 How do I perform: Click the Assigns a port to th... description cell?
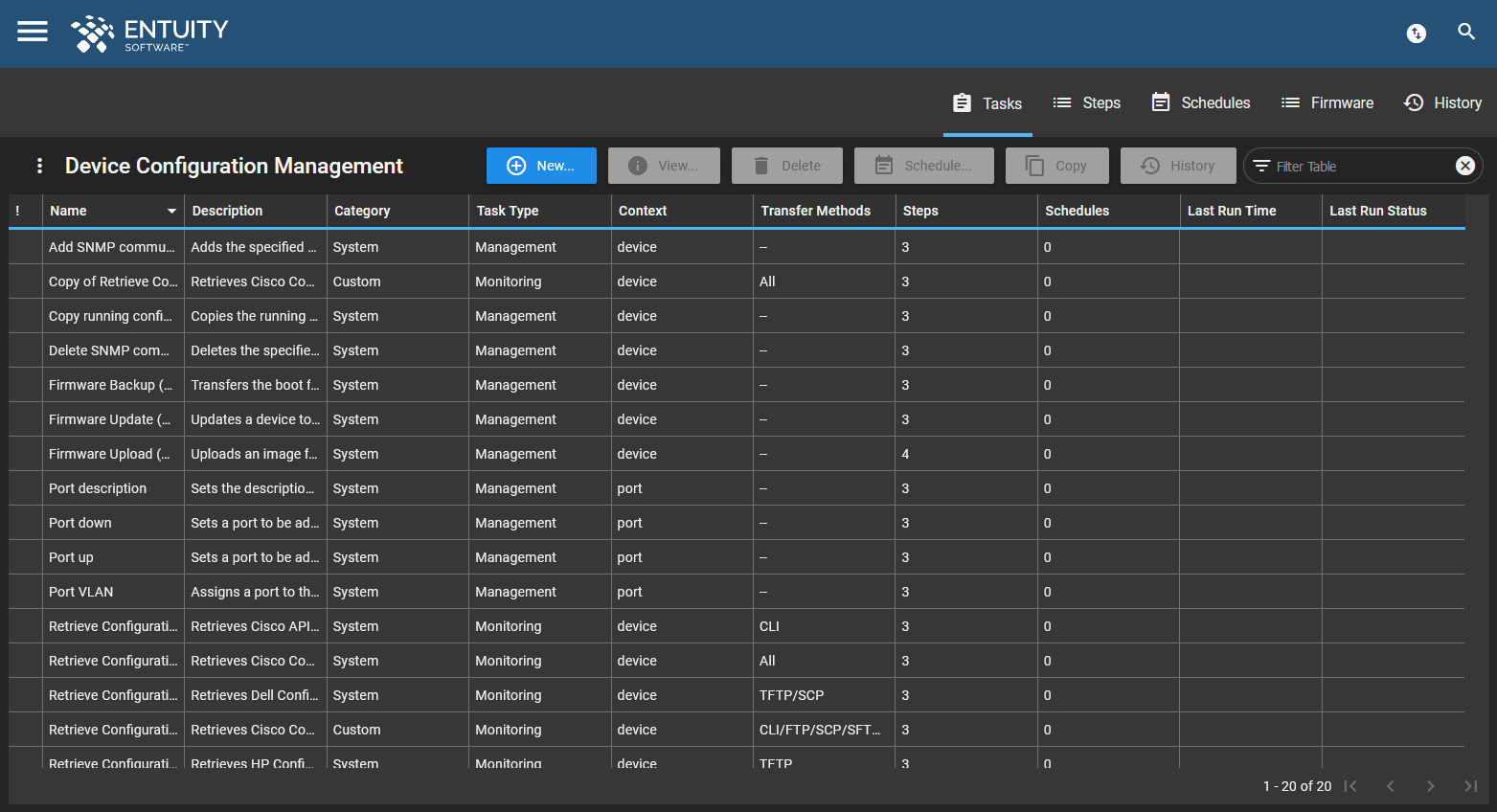pyautogui.click(x=255, y=592)
